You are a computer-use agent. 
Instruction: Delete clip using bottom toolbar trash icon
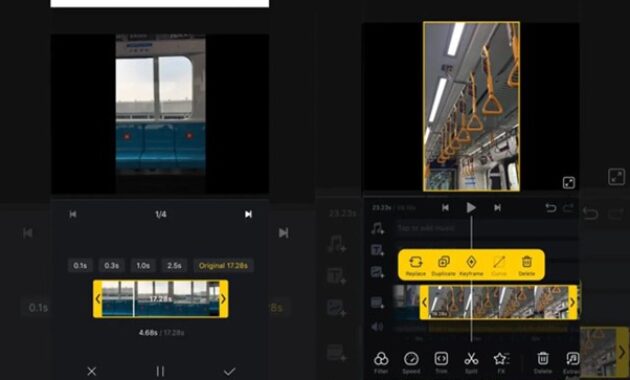543,362
